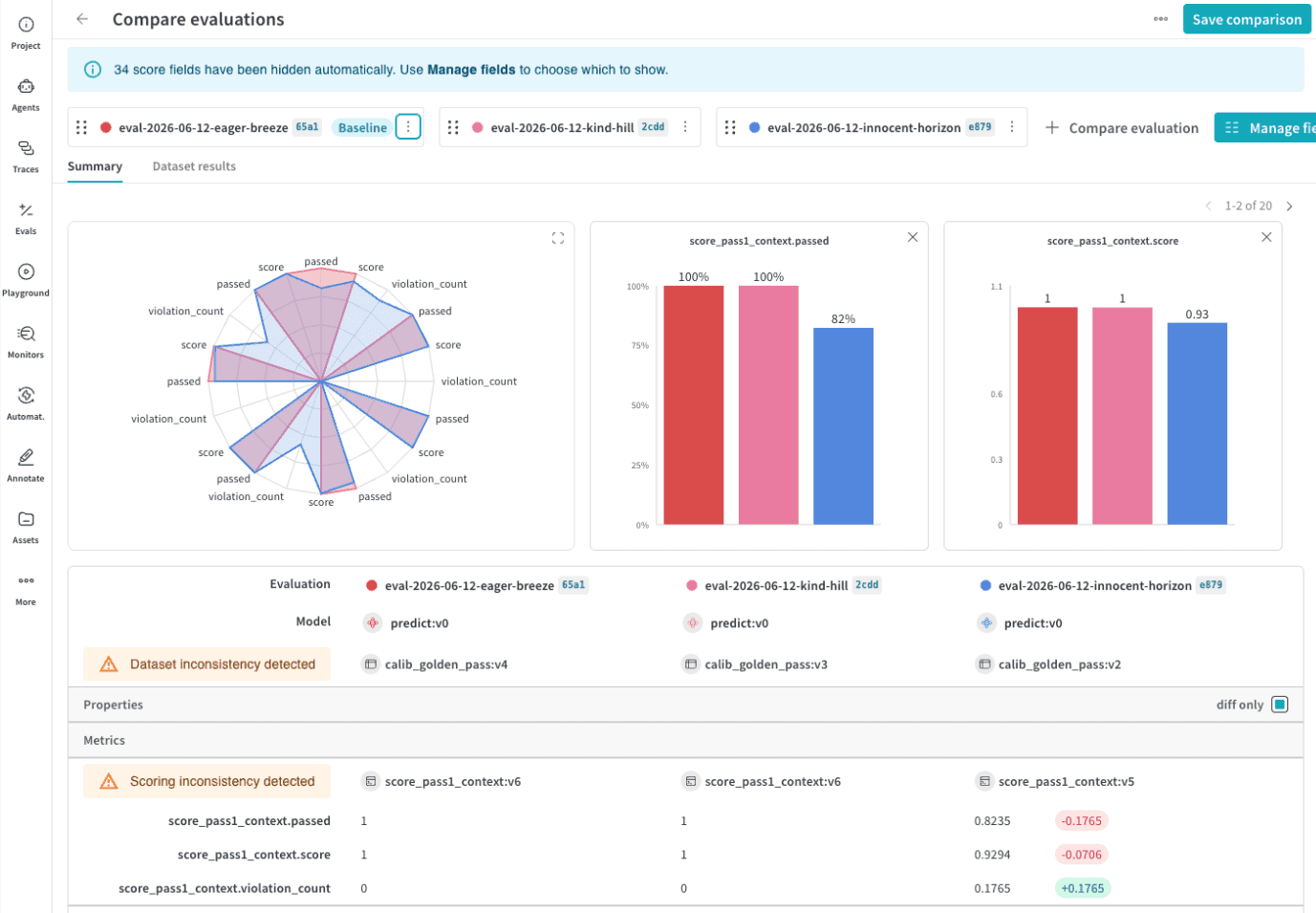Click the scorer icon beside score_pass1_context:v5

tap(984, 781)
